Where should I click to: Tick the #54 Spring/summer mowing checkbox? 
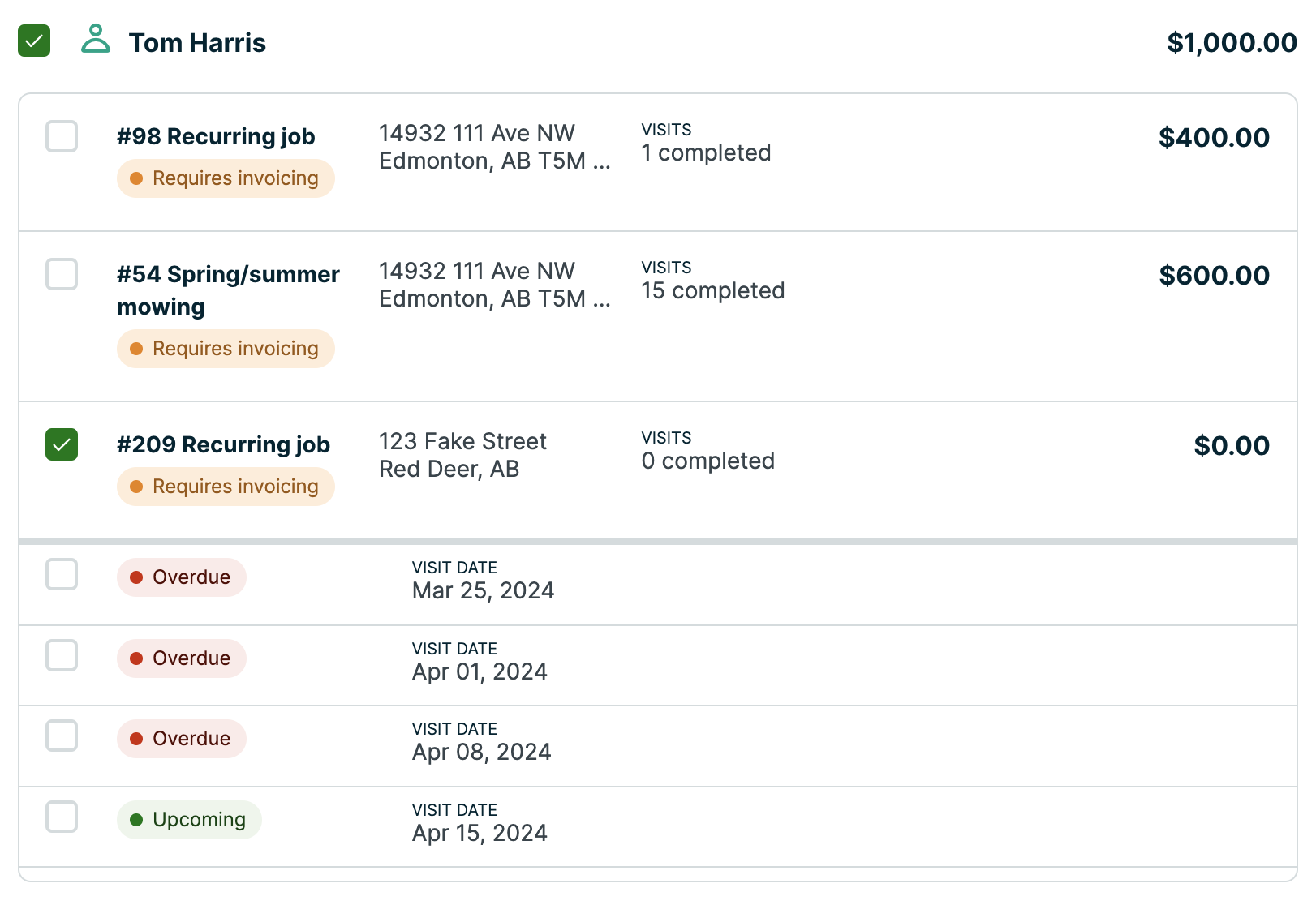(x=62, y=275)
